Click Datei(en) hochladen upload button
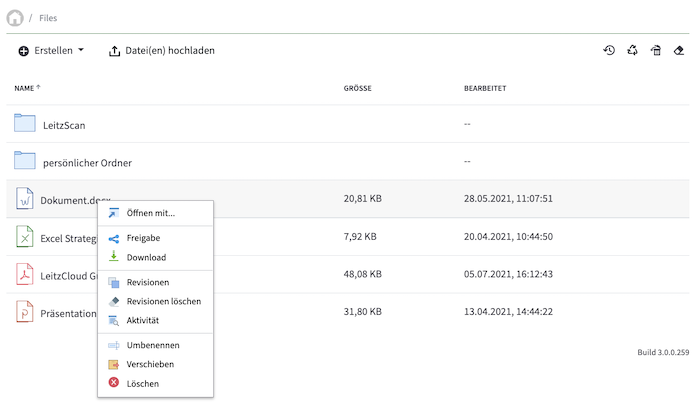Image resolution: width=700 pixels, height=408 pixels. coord(162,51)
